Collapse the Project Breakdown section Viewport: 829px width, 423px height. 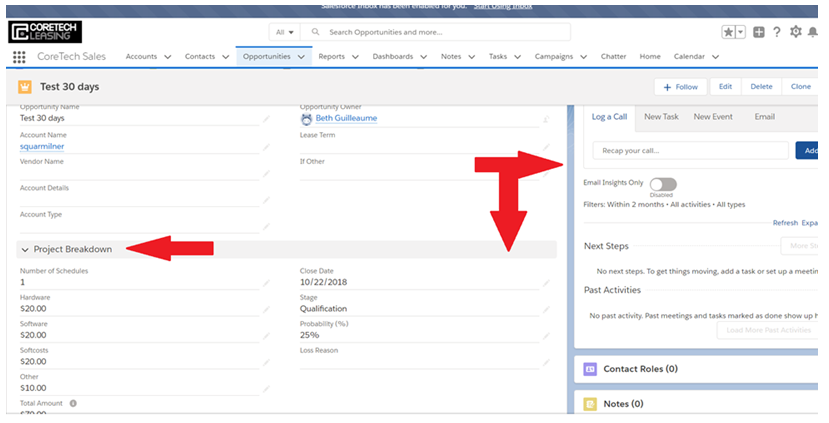(25, 250)
